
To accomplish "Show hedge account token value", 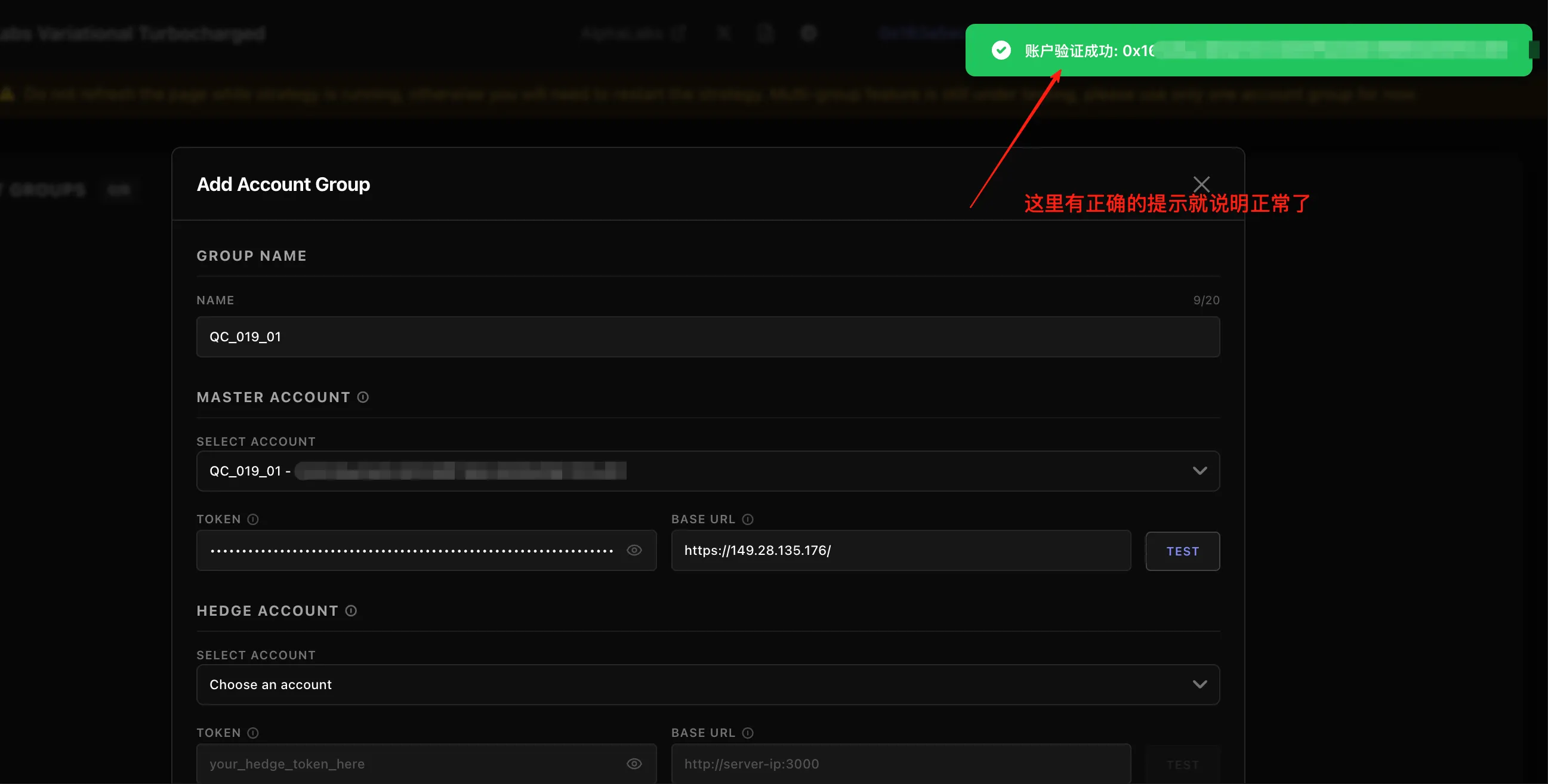I will click(x=634, y=764).
